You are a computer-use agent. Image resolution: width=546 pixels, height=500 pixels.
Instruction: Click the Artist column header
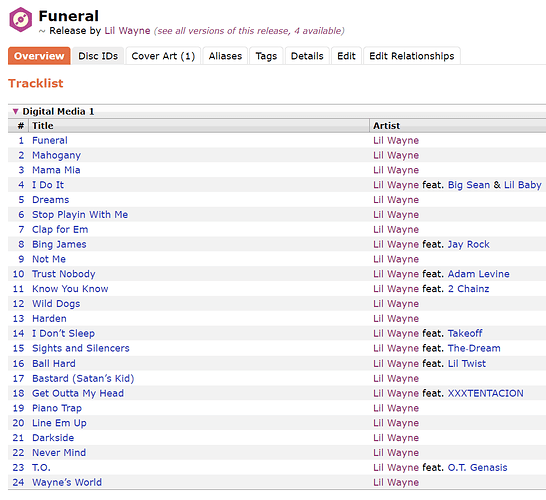458,126
